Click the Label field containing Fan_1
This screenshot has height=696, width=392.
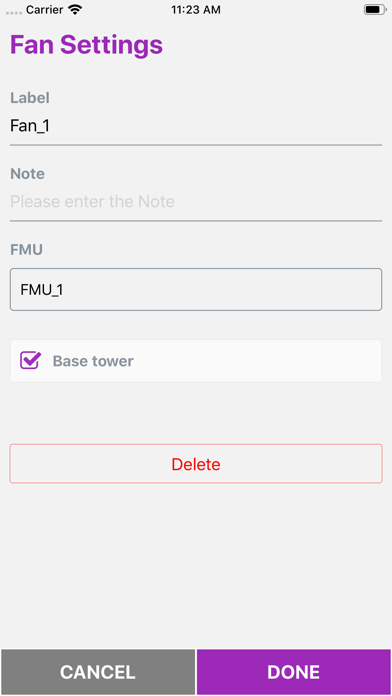pyautogui.click(x=196, y=126)
